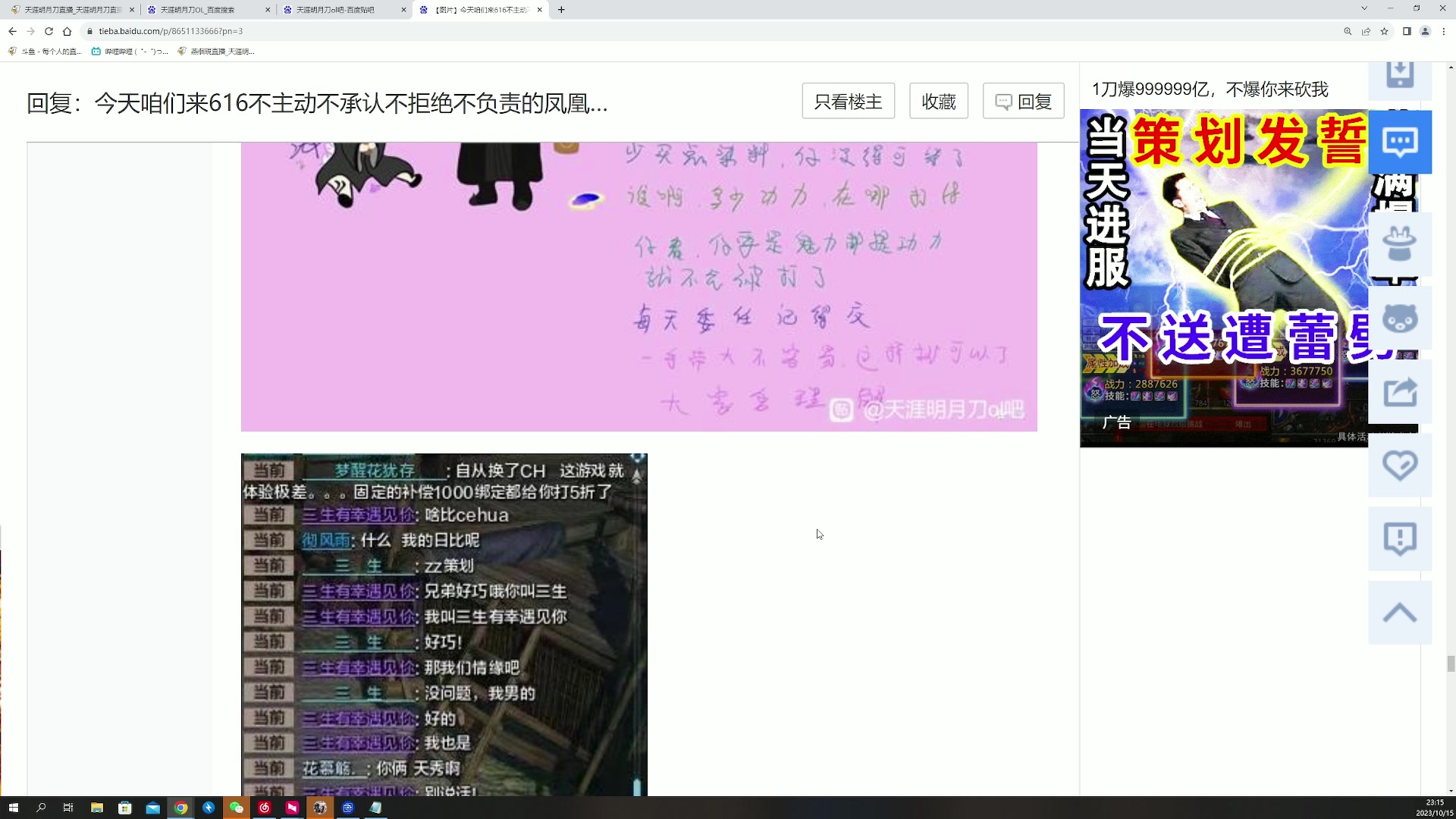
Task: Toggle the 只看楼主 filter
Action: point(848,100)
